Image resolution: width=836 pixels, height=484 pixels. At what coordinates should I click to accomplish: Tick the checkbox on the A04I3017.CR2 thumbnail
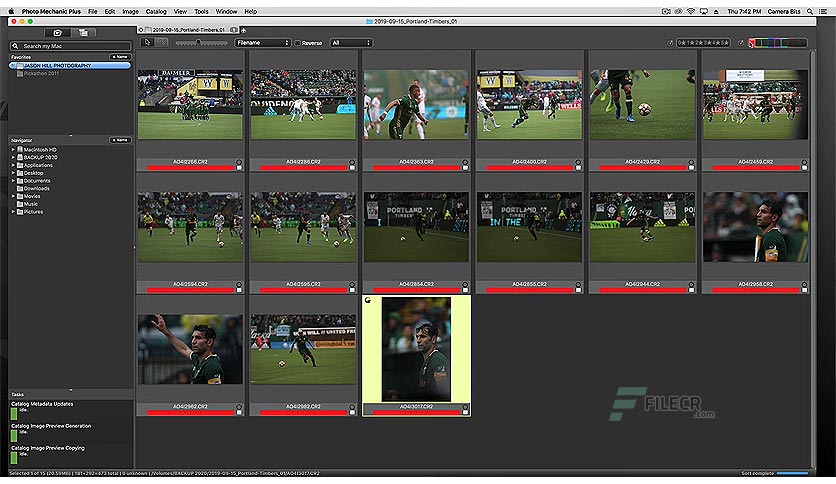[465, 412]
